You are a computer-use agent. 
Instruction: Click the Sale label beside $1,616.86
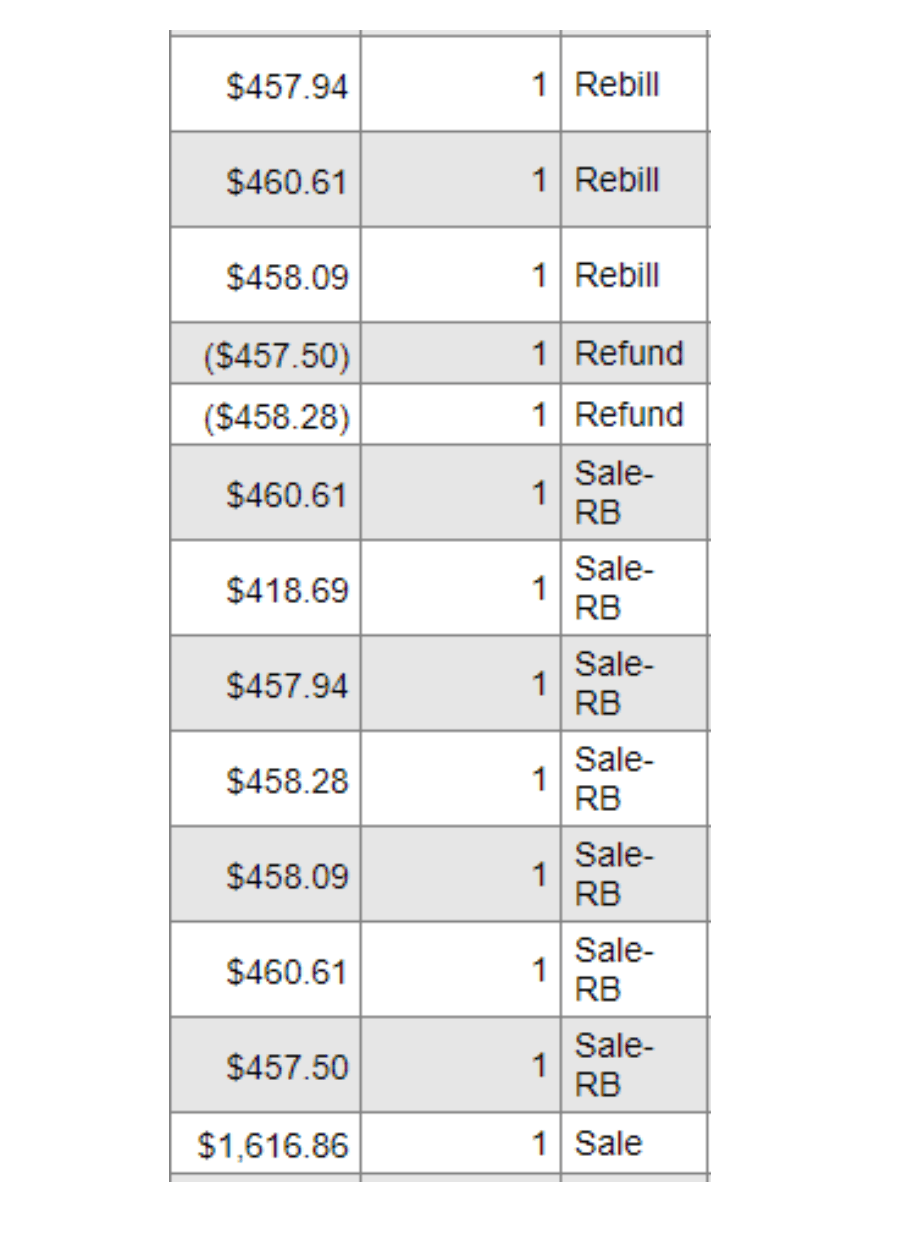(608, 1143)
